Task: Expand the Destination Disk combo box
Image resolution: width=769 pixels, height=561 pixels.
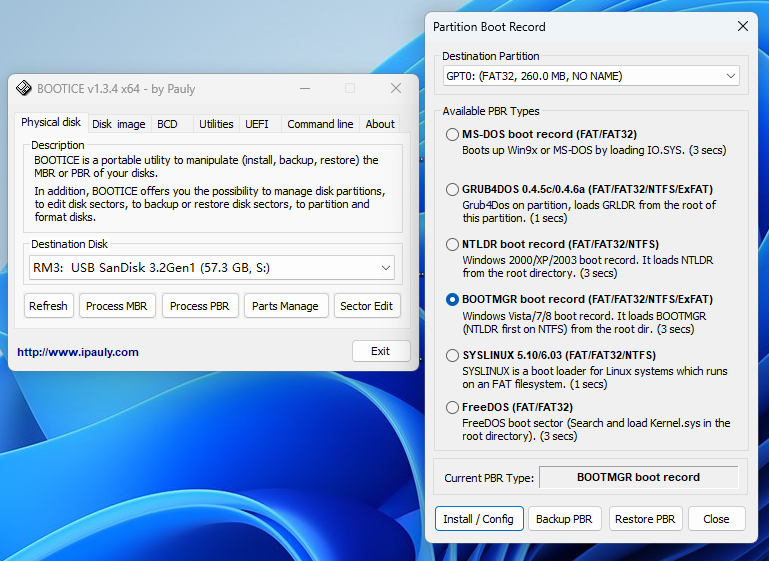Action: click(212, 268)
